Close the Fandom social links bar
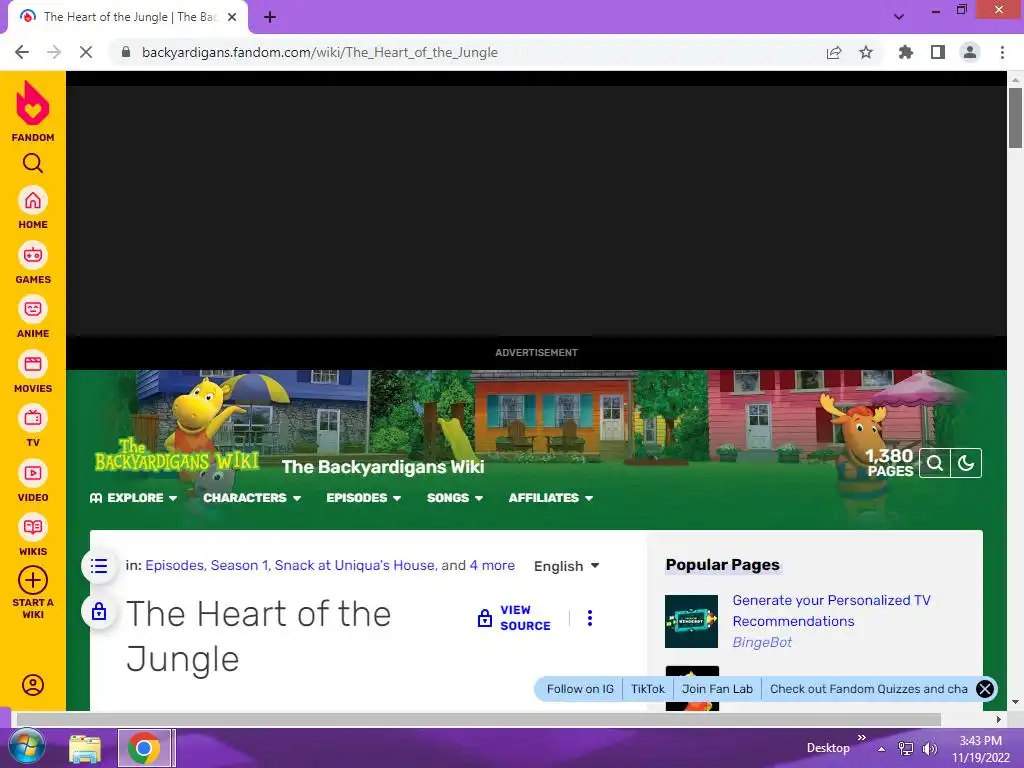This screenshot has width=1024, height=768. pyautogui.click(x=985, y=689)
